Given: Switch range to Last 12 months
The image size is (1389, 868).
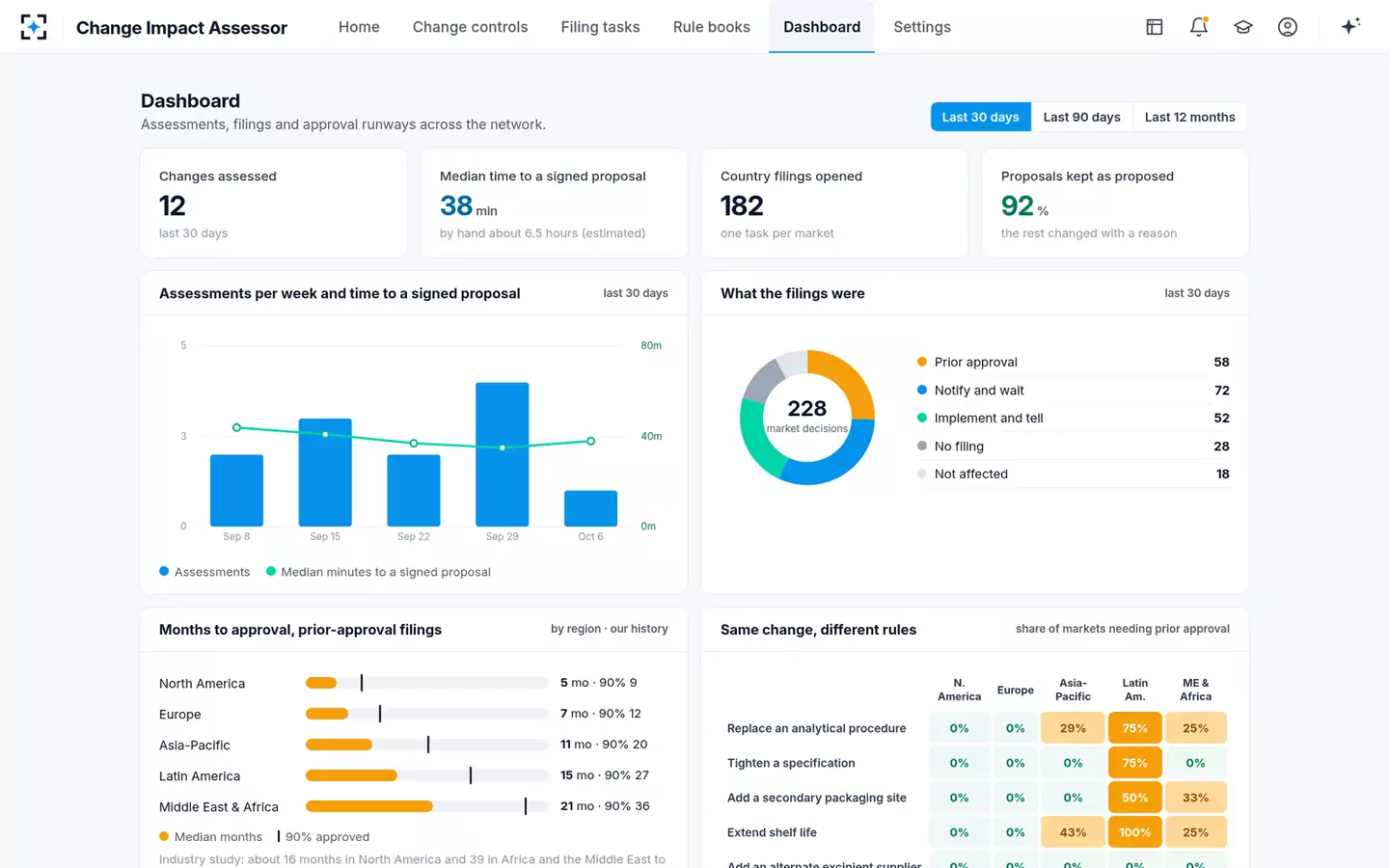Looking at the screenshot, I should (x=1189, y=117).
